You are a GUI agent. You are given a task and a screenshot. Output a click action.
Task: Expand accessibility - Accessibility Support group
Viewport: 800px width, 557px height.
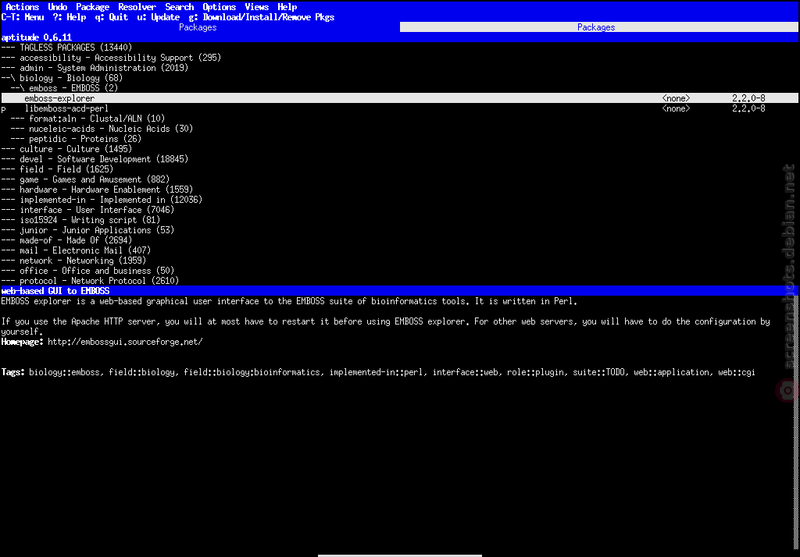[111, 58]
